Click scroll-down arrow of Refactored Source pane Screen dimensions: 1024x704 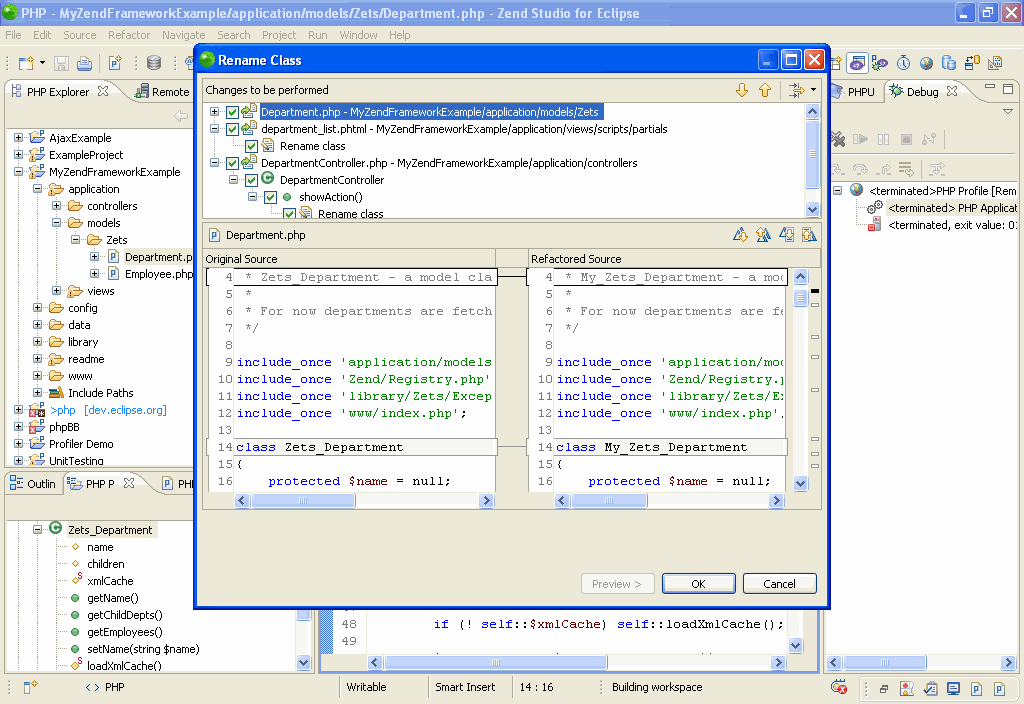800,483
